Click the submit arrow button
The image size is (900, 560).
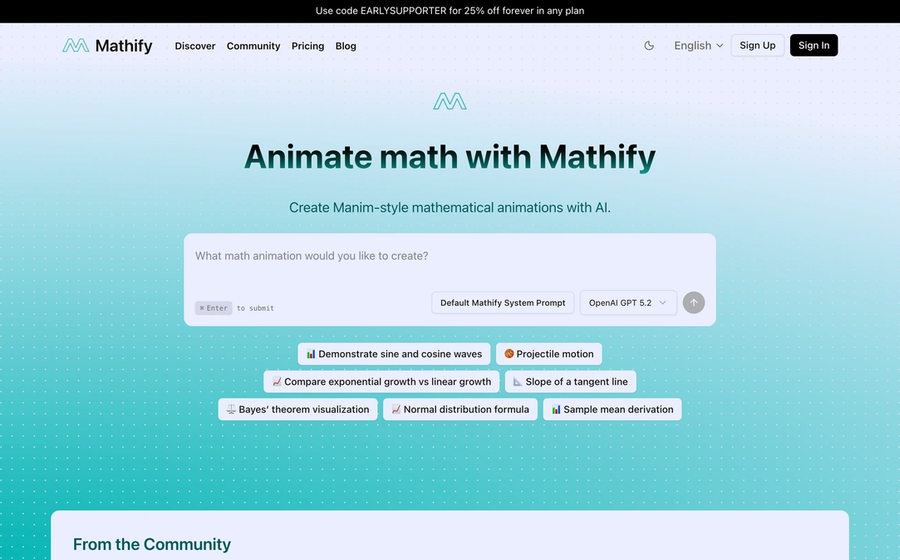pos(693,302)
